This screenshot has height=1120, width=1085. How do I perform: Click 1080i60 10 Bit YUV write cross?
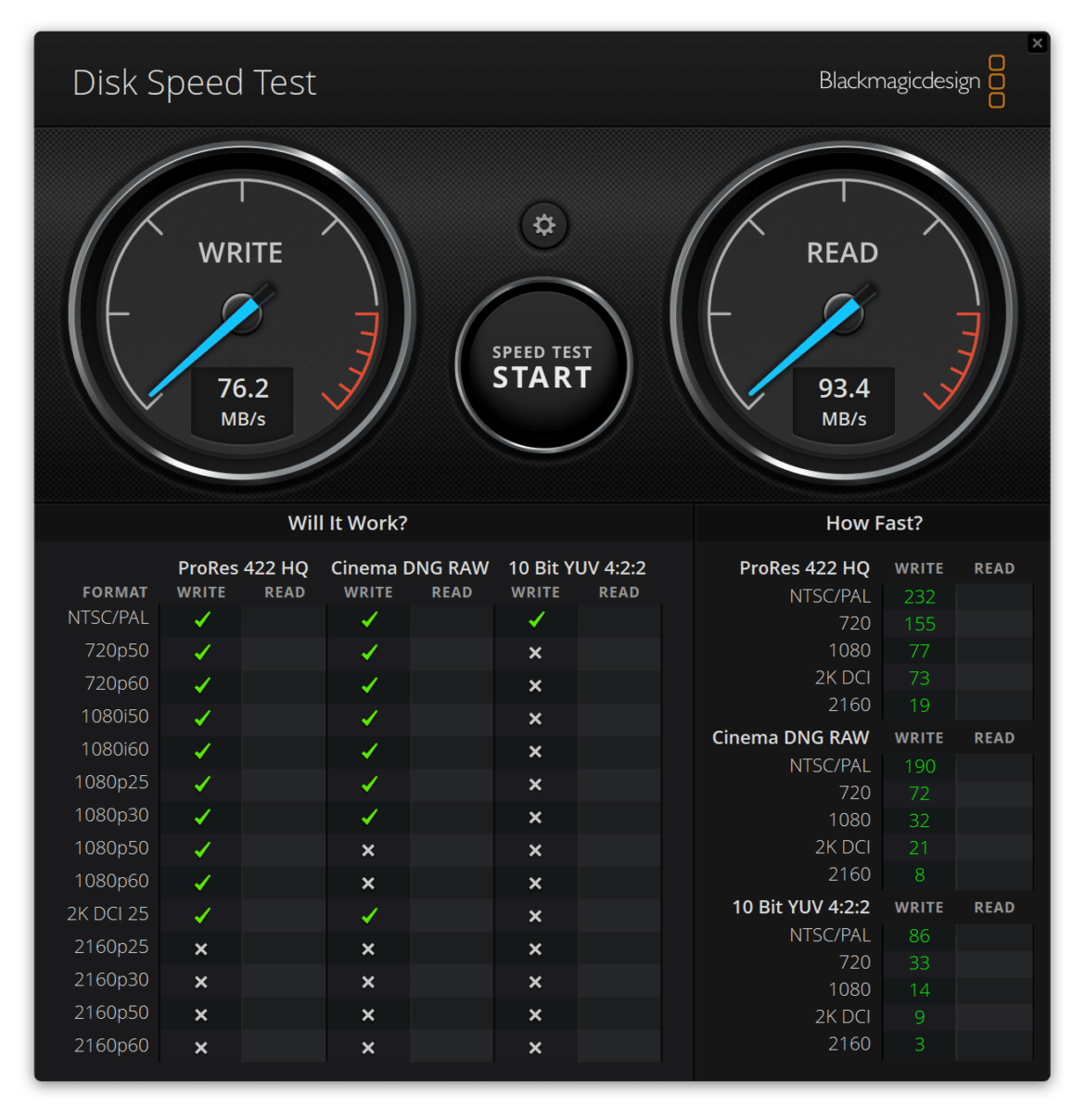pos(535,752)
